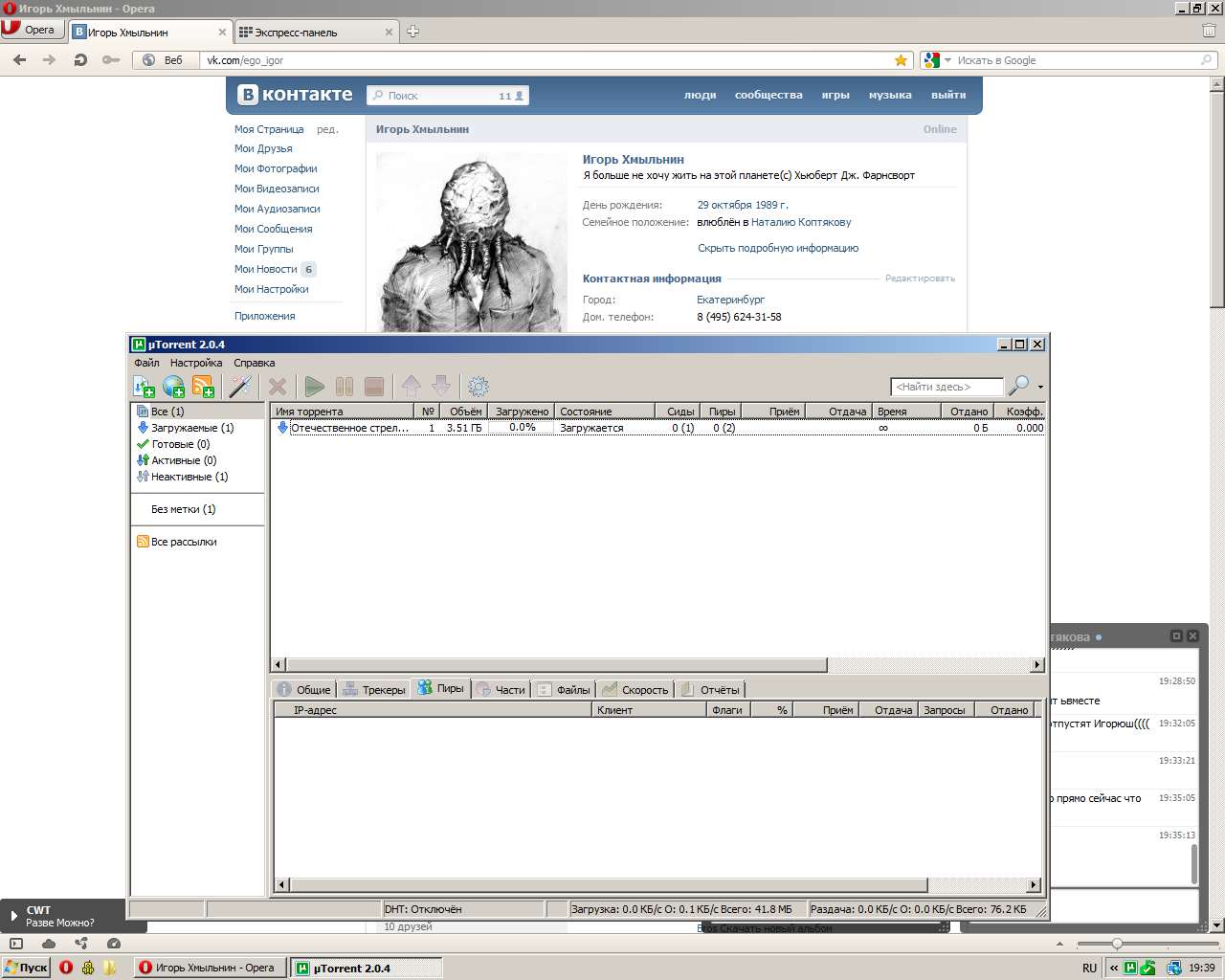Click Скрыть подробную информацию link
This screenshot has width=1225, height=980.
tap(778, 248)
